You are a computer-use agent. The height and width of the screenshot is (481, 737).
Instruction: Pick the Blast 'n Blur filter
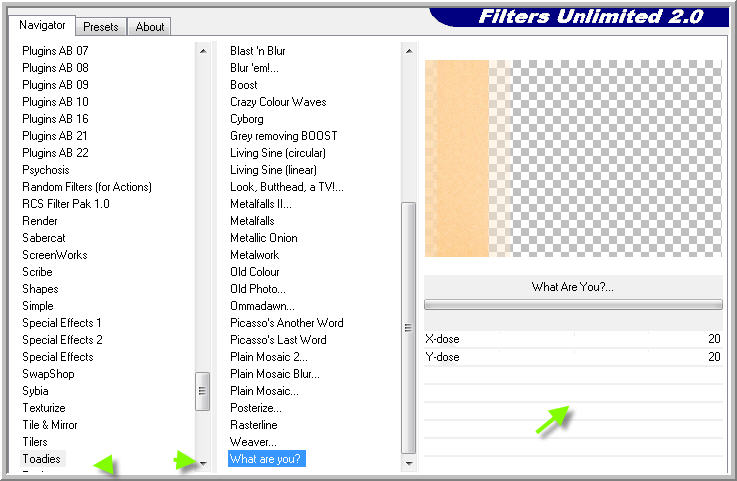pyautogui.click(x=258, y=51)
